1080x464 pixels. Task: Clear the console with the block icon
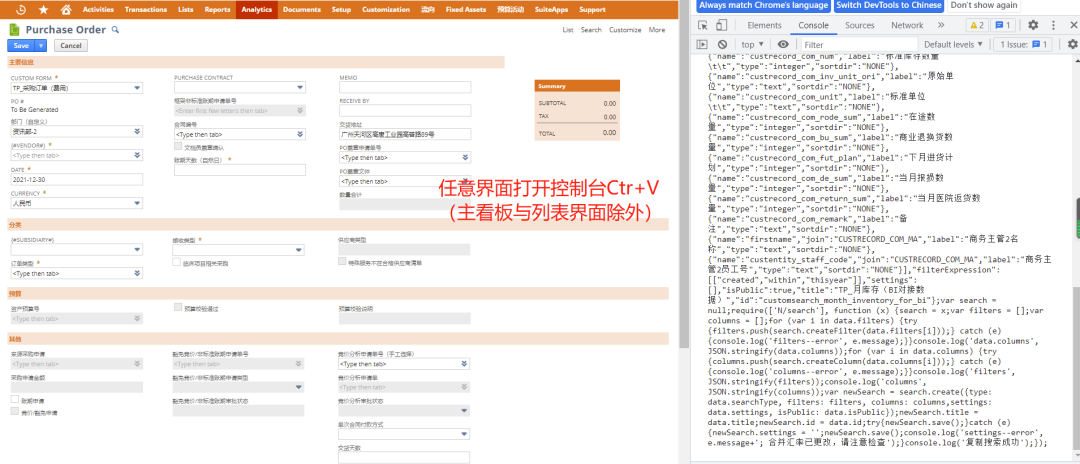tap(723, 44)
